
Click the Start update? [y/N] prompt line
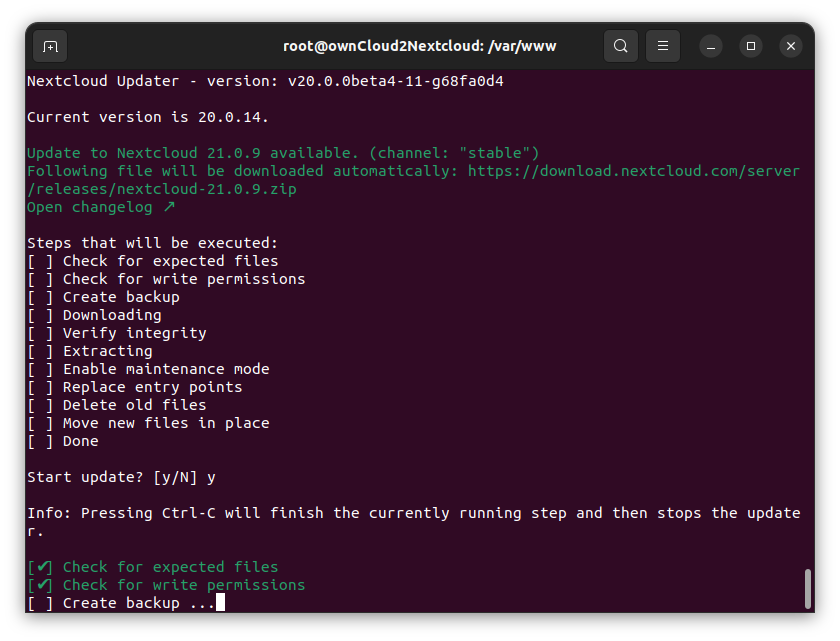tap(122, 477)
